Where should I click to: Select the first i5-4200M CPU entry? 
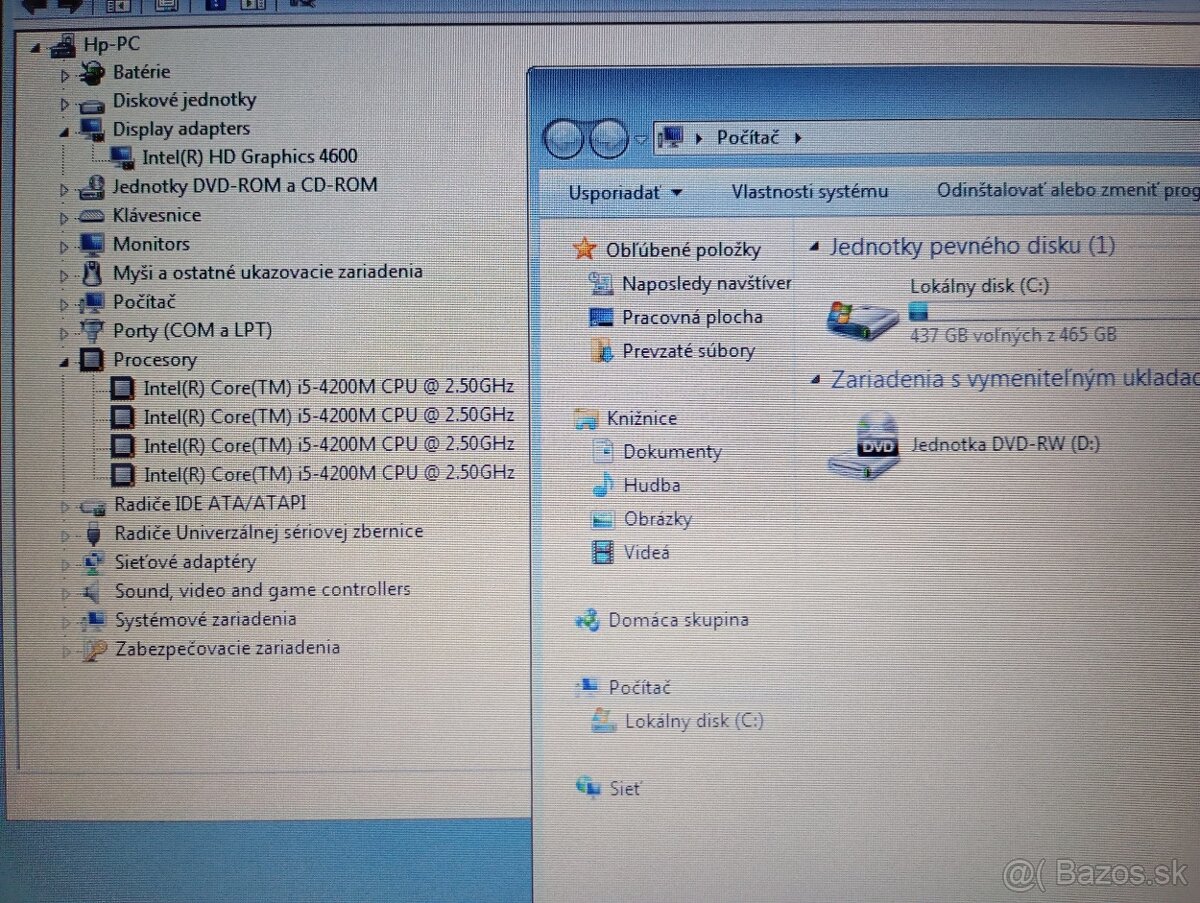329,387
